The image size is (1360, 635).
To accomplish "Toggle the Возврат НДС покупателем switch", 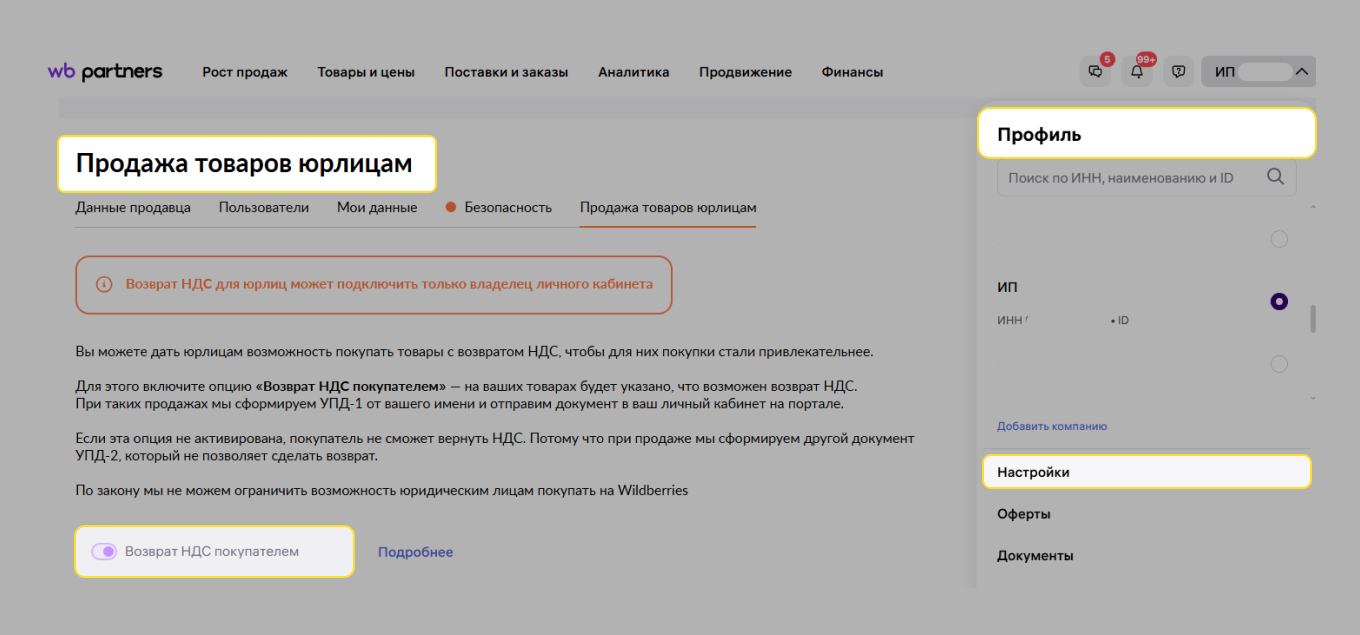I will (104, 552).
